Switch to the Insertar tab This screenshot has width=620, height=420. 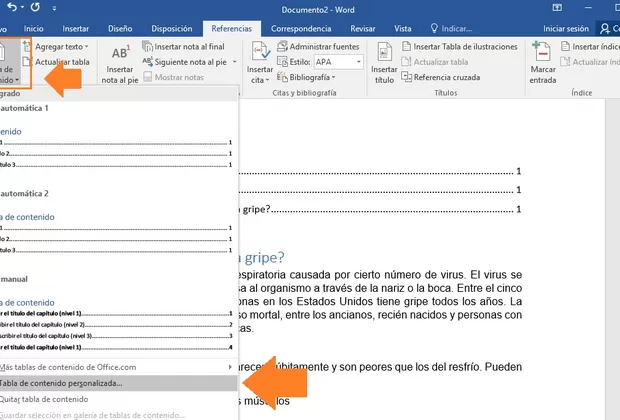pyautogui.click(x=75, y=28)
